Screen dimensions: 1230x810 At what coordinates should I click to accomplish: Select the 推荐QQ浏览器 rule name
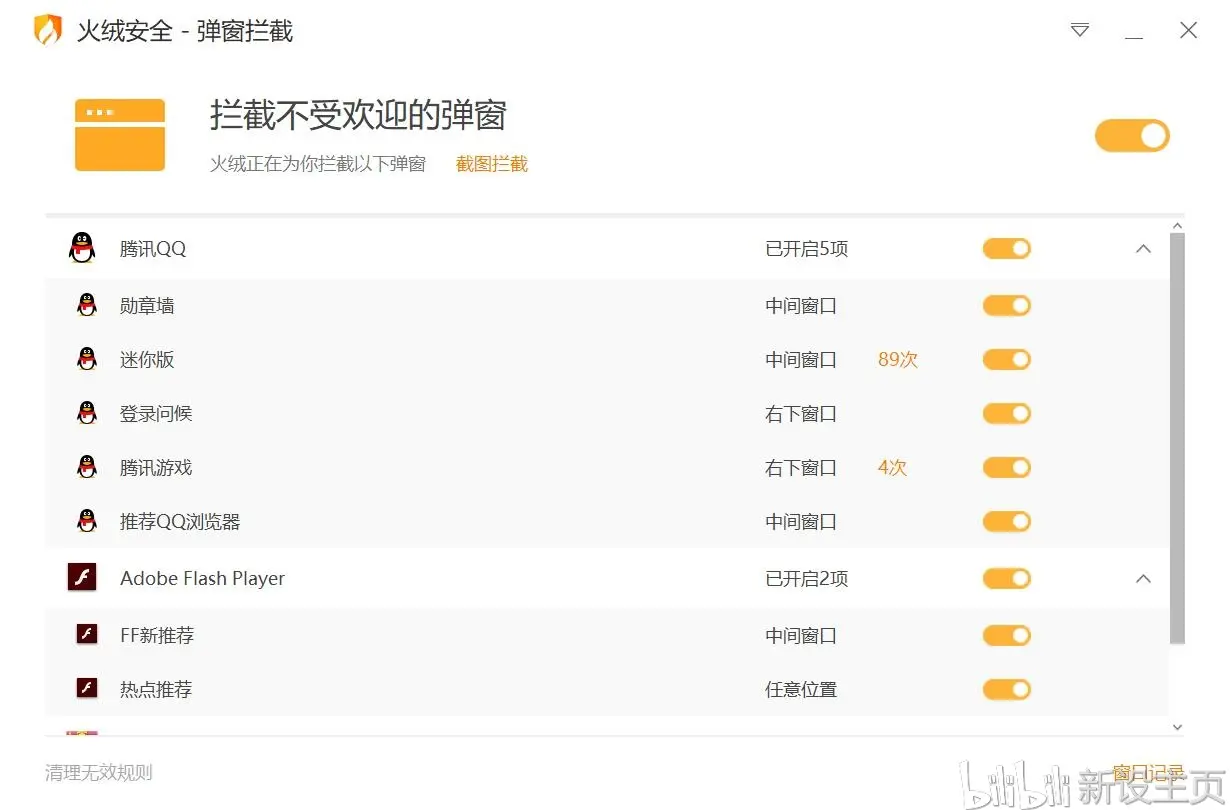point(180,522)
